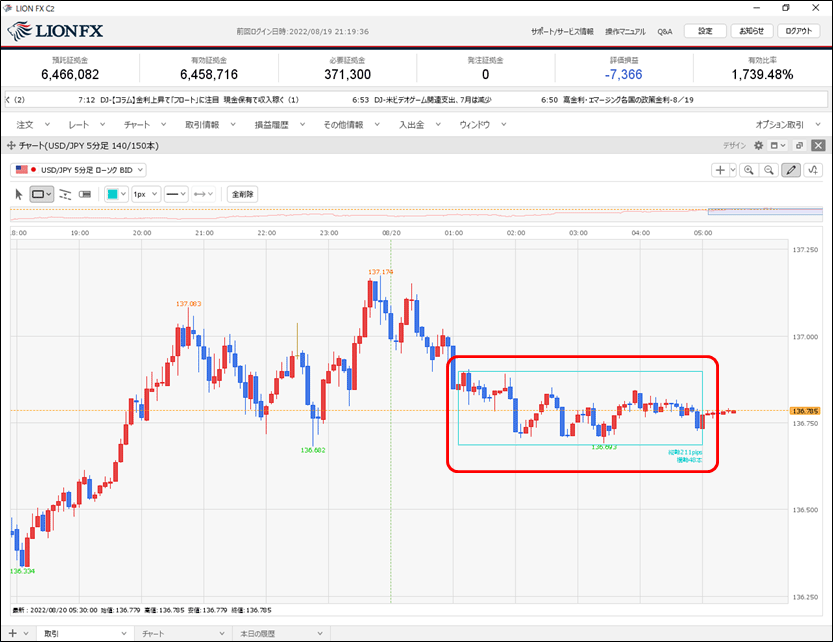The image size is (833, 642).
Task: Add new tab with bottom plus icon
Action: click(13, 633)
